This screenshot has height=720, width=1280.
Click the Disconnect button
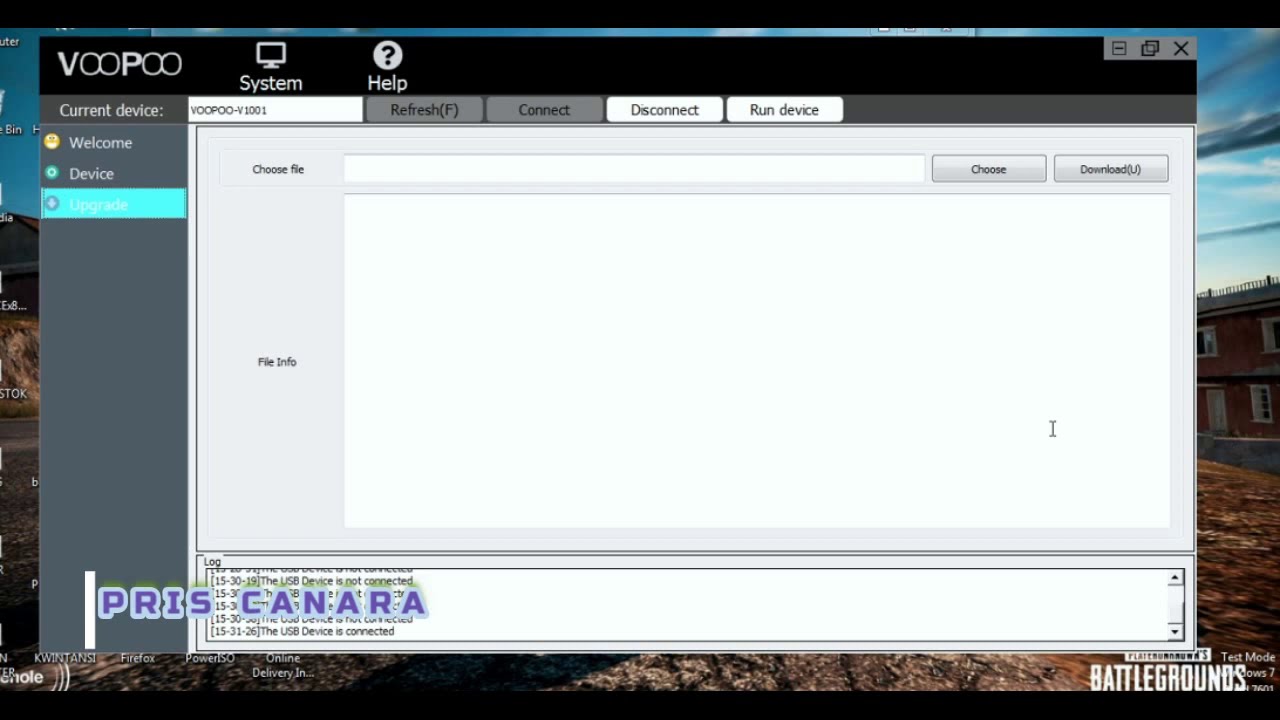click(664, 110)
